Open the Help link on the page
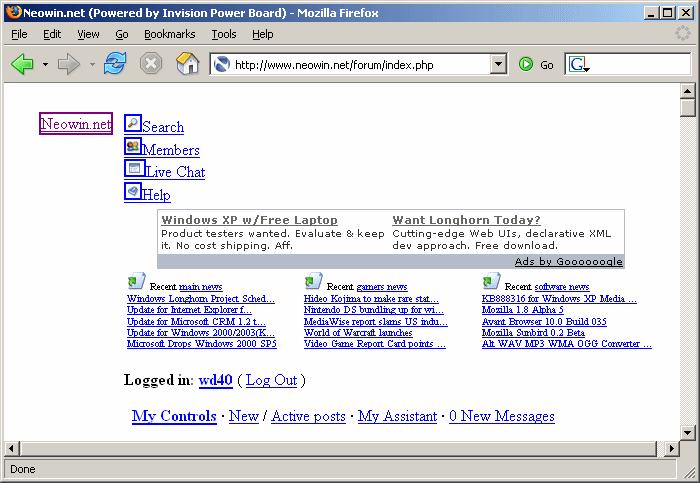The image size is (700, 483). click(156, 195)
